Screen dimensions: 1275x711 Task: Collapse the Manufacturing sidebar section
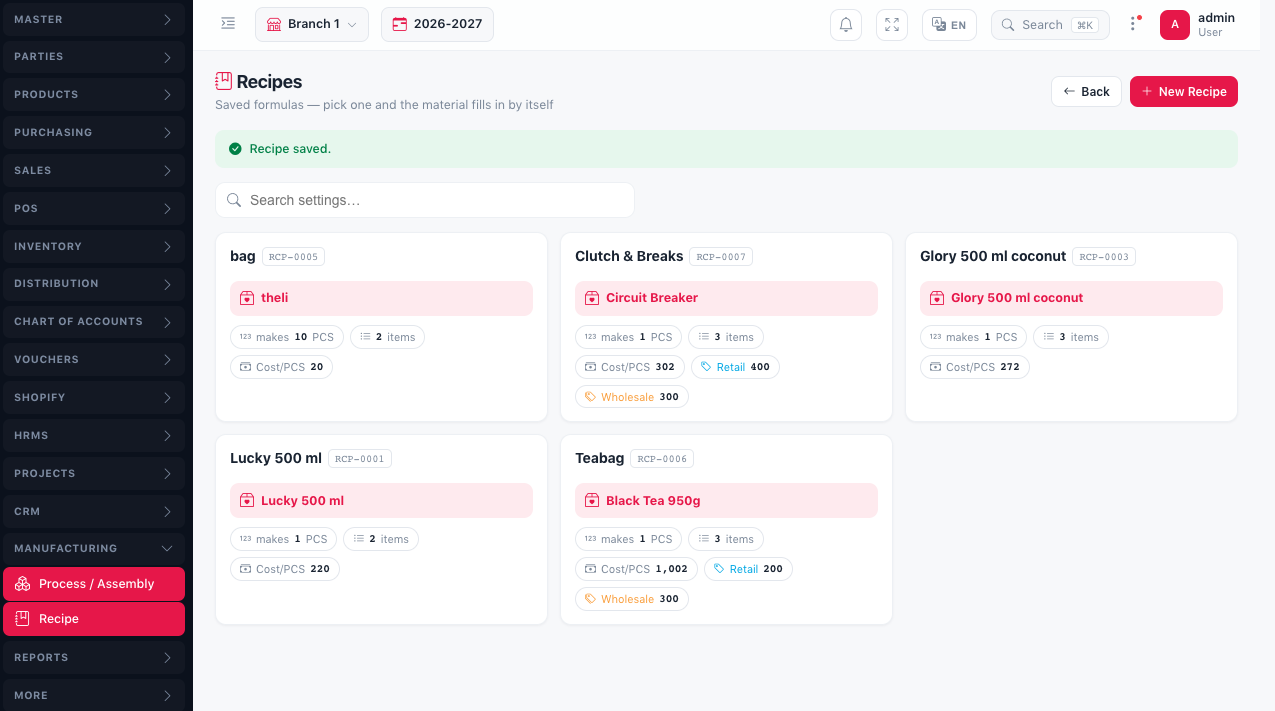[93, 548]
